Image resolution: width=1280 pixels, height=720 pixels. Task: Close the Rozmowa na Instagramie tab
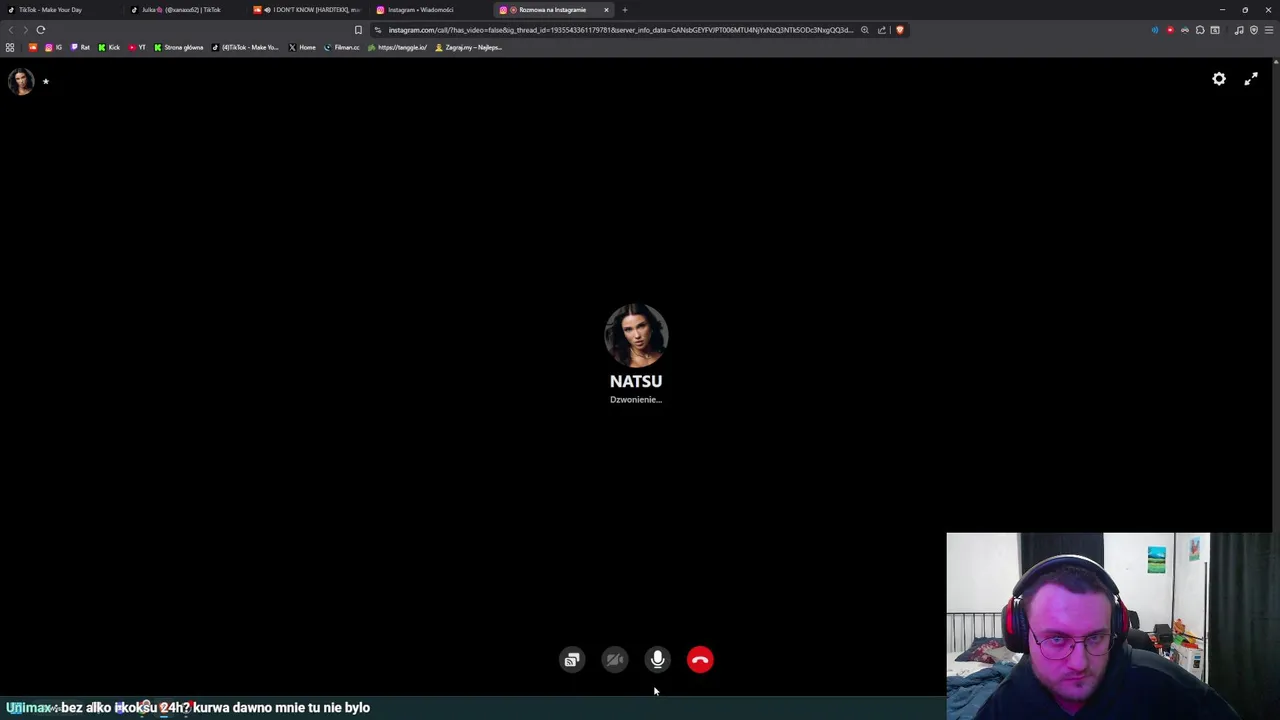pos(606,10)
